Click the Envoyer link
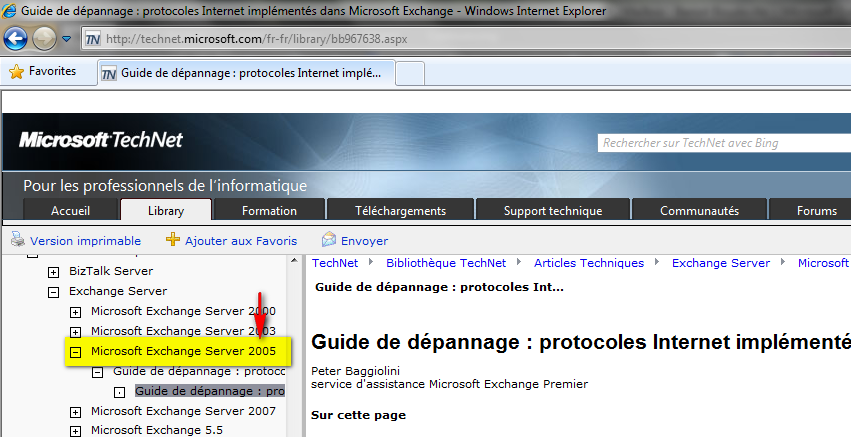This screenshot has width=851, height=437. pos(364,241)
